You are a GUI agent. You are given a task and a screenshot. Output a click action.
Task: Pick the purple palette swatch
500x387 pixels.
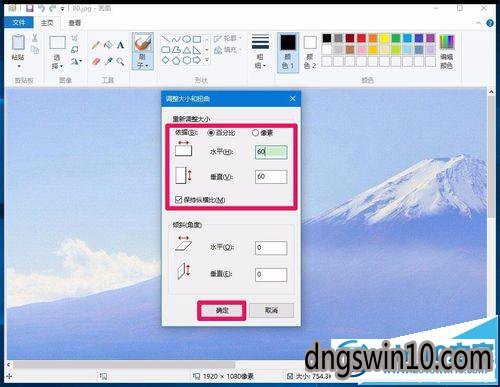tap(430, 38)
